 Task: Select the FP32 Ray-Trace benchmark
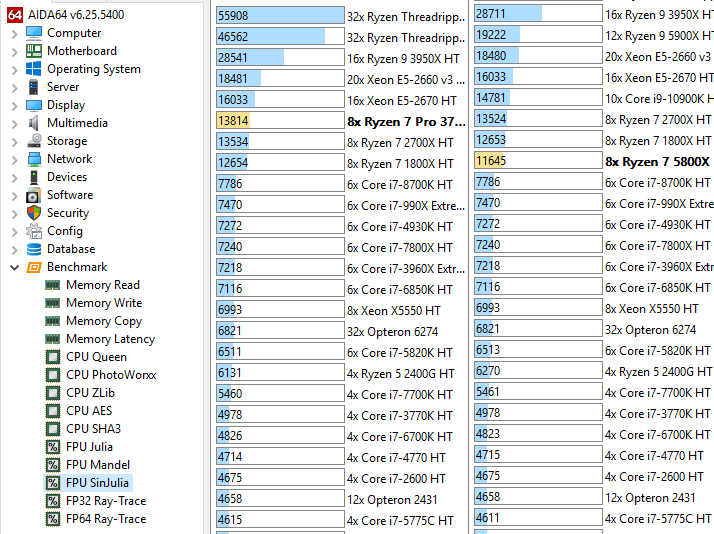click(x=106, y=501)
